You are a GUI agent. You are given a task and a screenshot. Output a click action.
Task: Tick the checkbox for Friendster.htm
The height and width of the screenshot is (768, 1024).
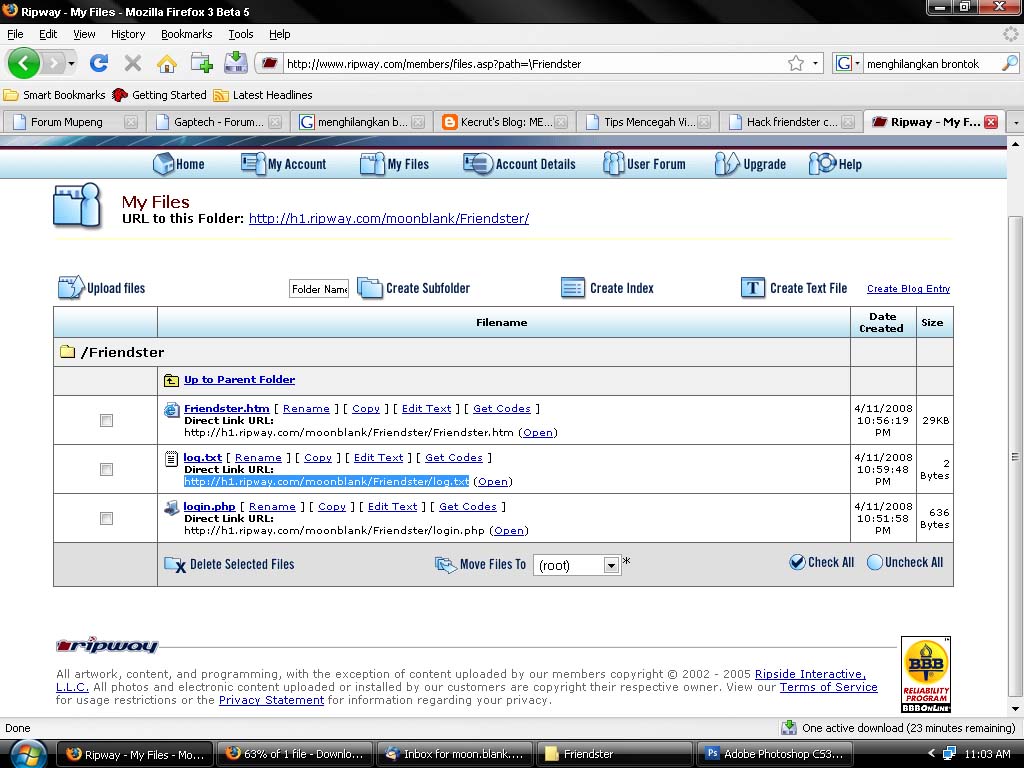(106, 421)
